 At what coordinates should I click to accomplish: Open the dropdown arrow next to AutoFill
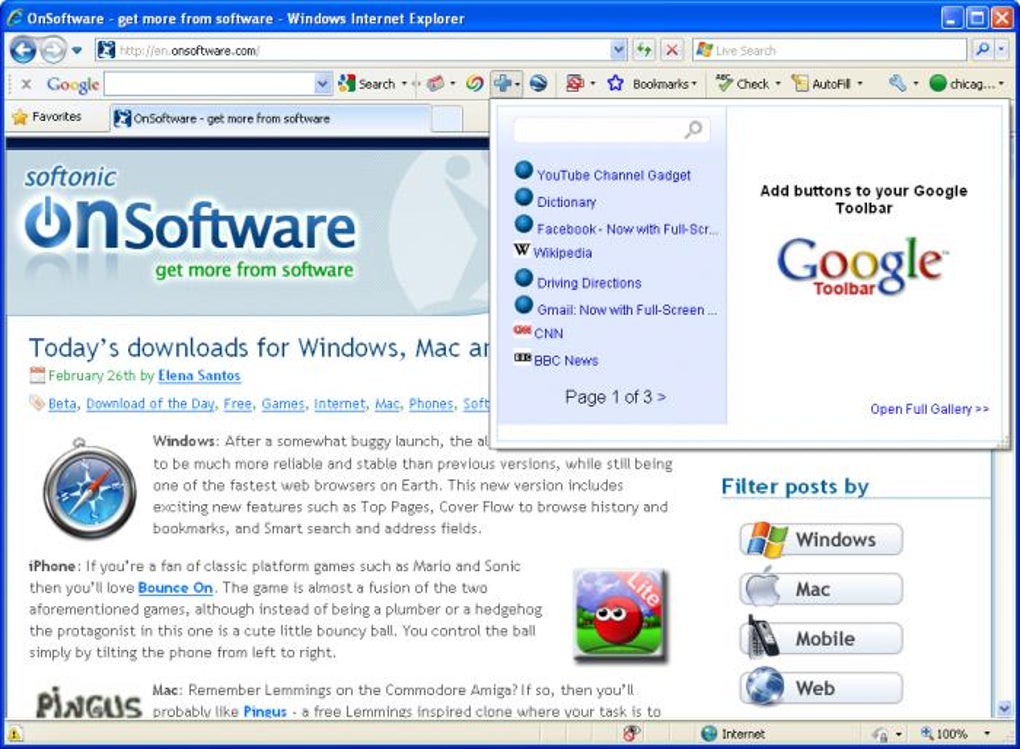(x=860, y=84)
